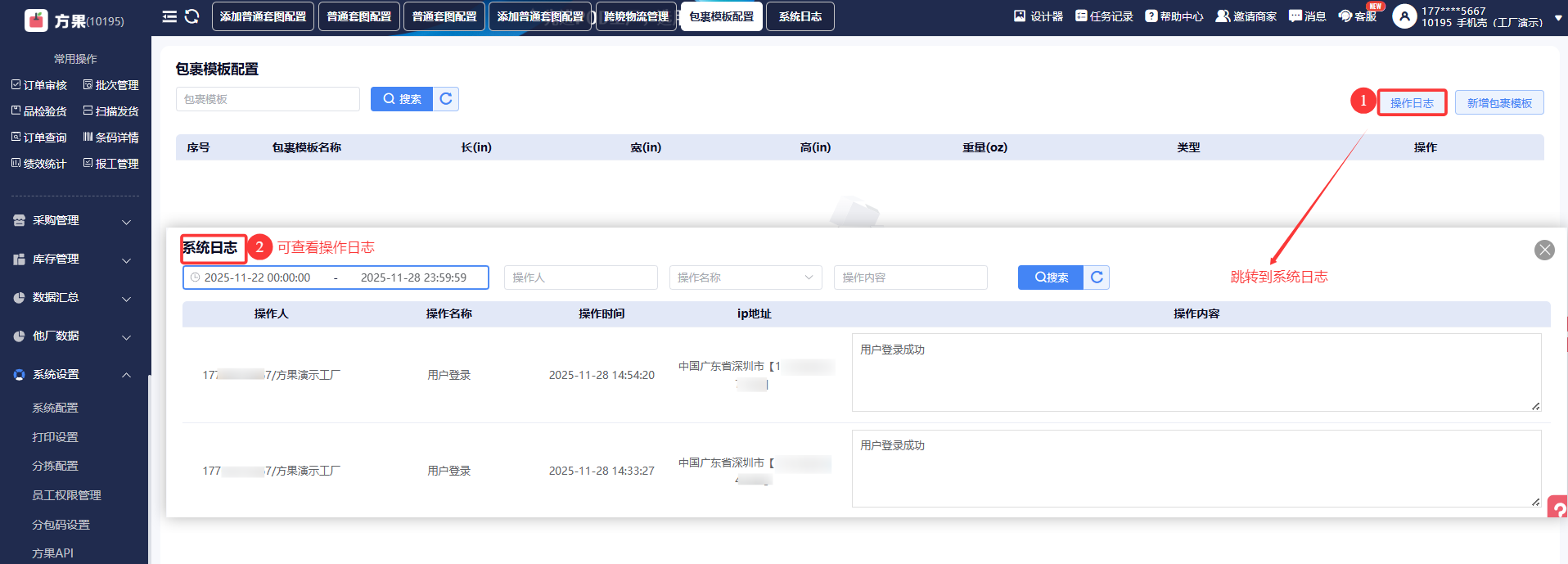Click the refresh icon in the top bar
The image size is (1568, 564).
(192, 16)
